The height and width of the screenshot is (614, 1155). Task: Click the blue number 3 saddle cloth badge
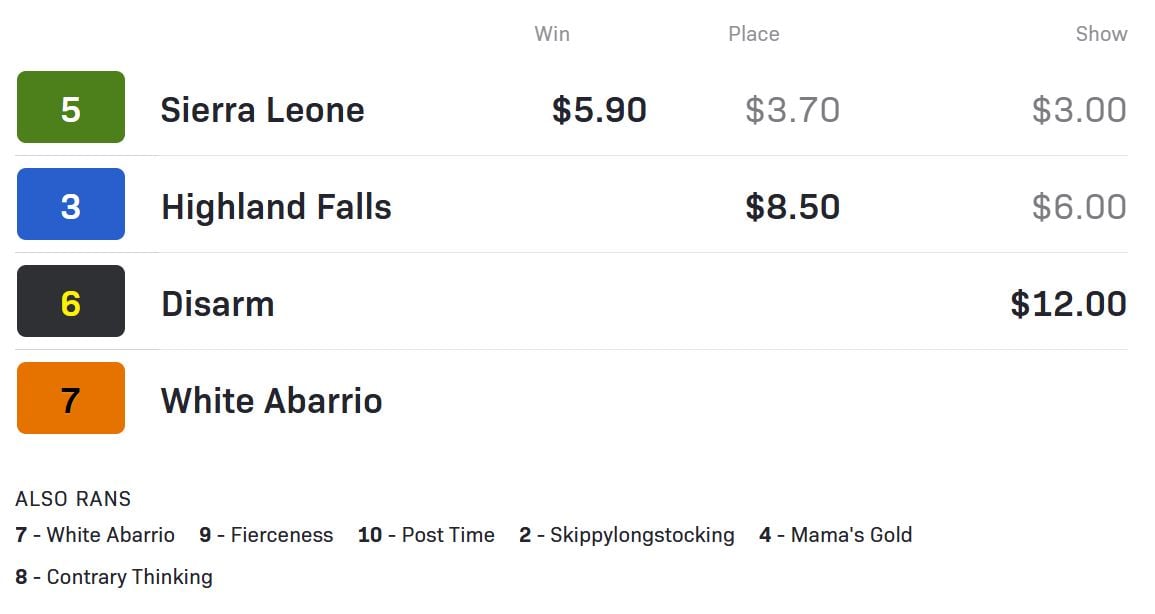(71, 204)
